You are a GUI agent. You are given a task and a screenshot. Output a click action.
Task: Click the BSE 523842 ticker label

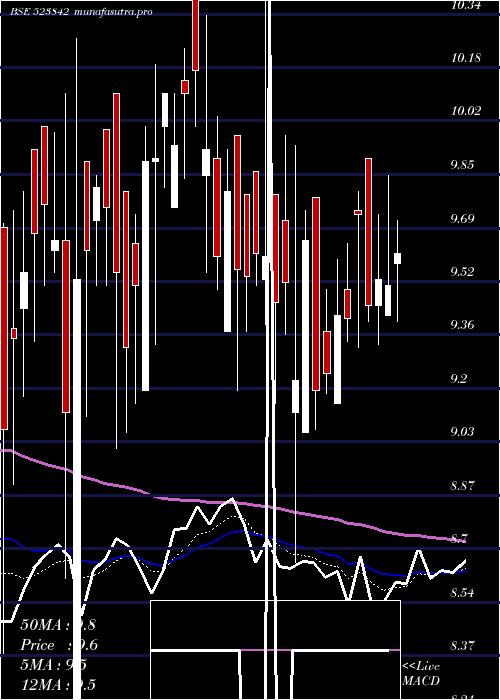coord(39,11)
